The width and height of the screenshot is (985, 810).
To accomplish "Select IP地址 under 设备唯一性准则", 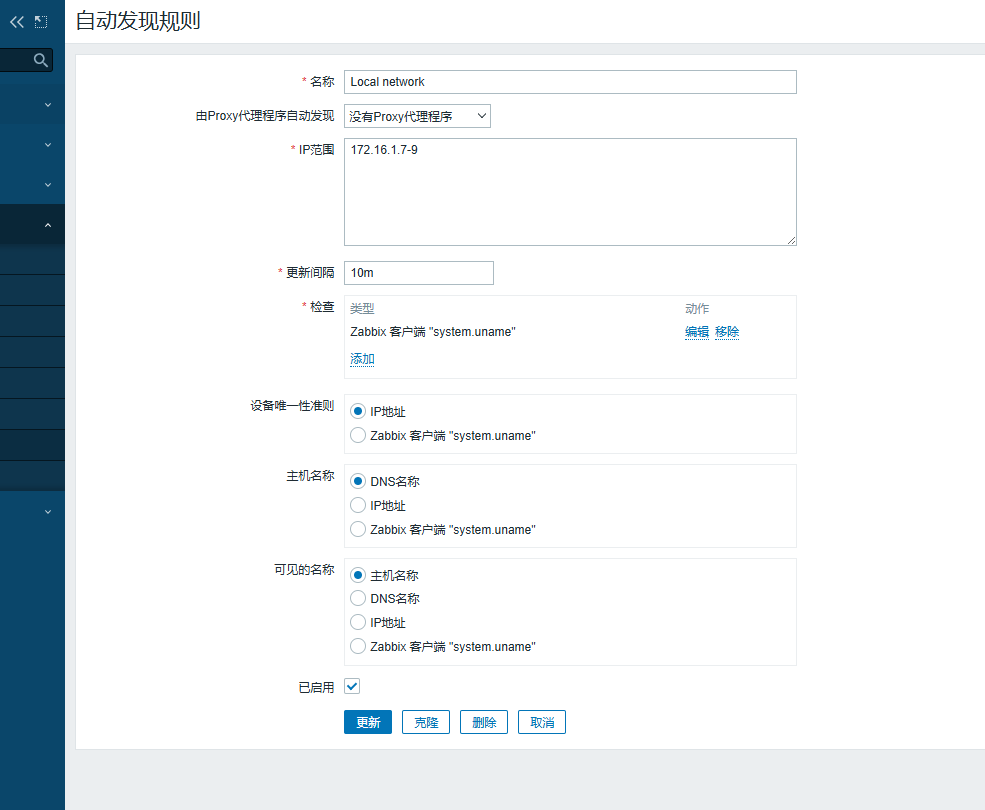I will click(358, 412).
